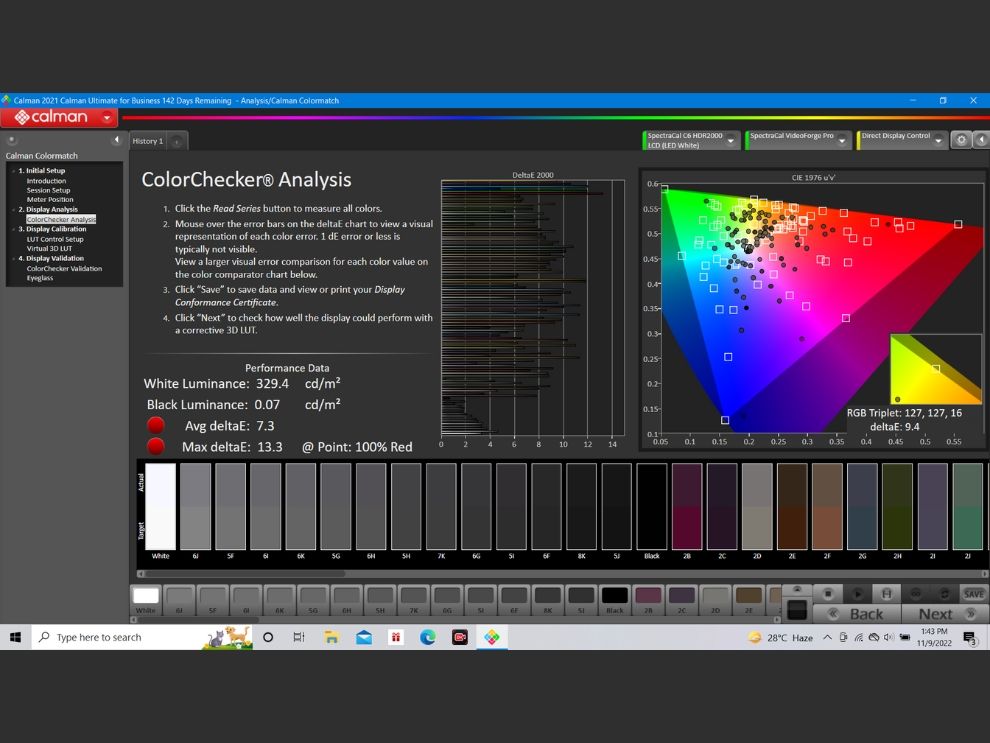
Task: Launch Microsoft Edge from the taskbar
Action: point(427,638)
